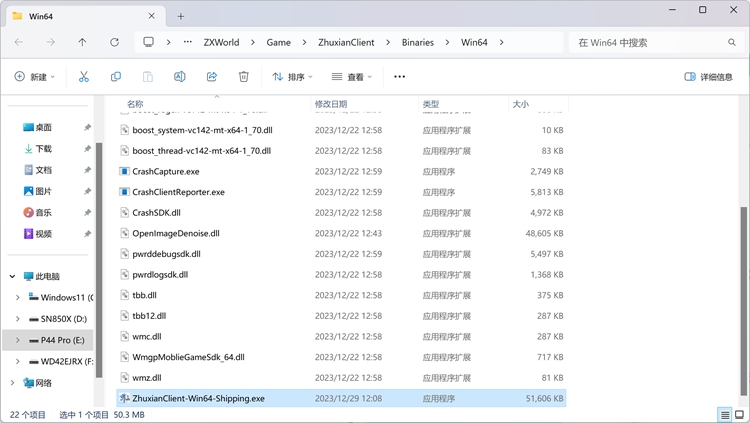The width and height of the screenshot is (750, 423).
Task: Click the Copy icon in toolbar
Action: [116, 77]
